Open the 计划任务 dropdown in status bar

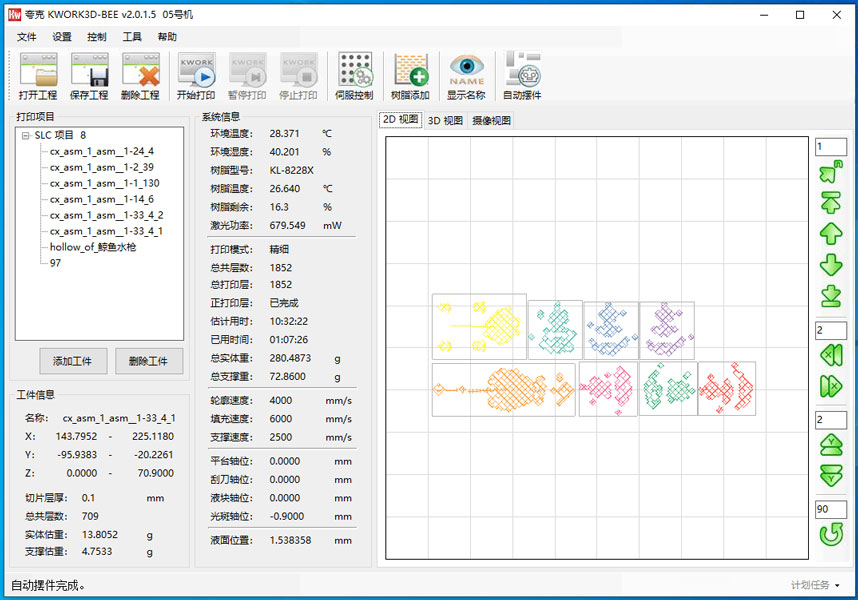[814, 585]
